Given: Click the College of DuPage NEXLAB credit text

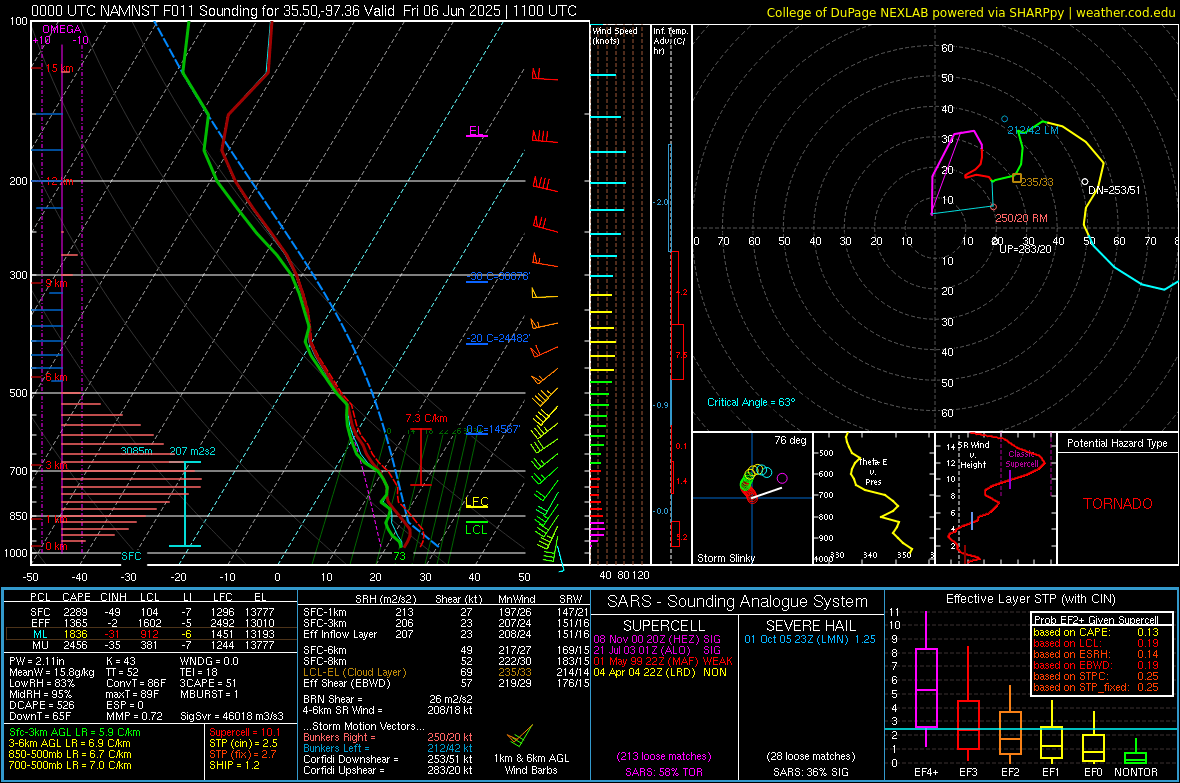Looking at the screenshot, I should (970, 12).
